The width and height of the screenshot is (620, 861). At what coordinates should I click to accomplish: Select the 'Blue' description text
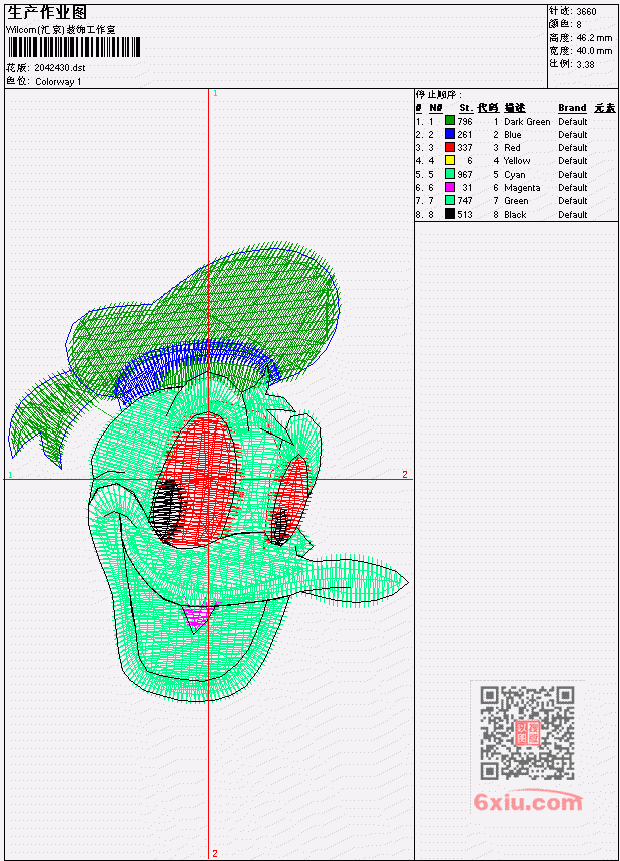[513, 135]
